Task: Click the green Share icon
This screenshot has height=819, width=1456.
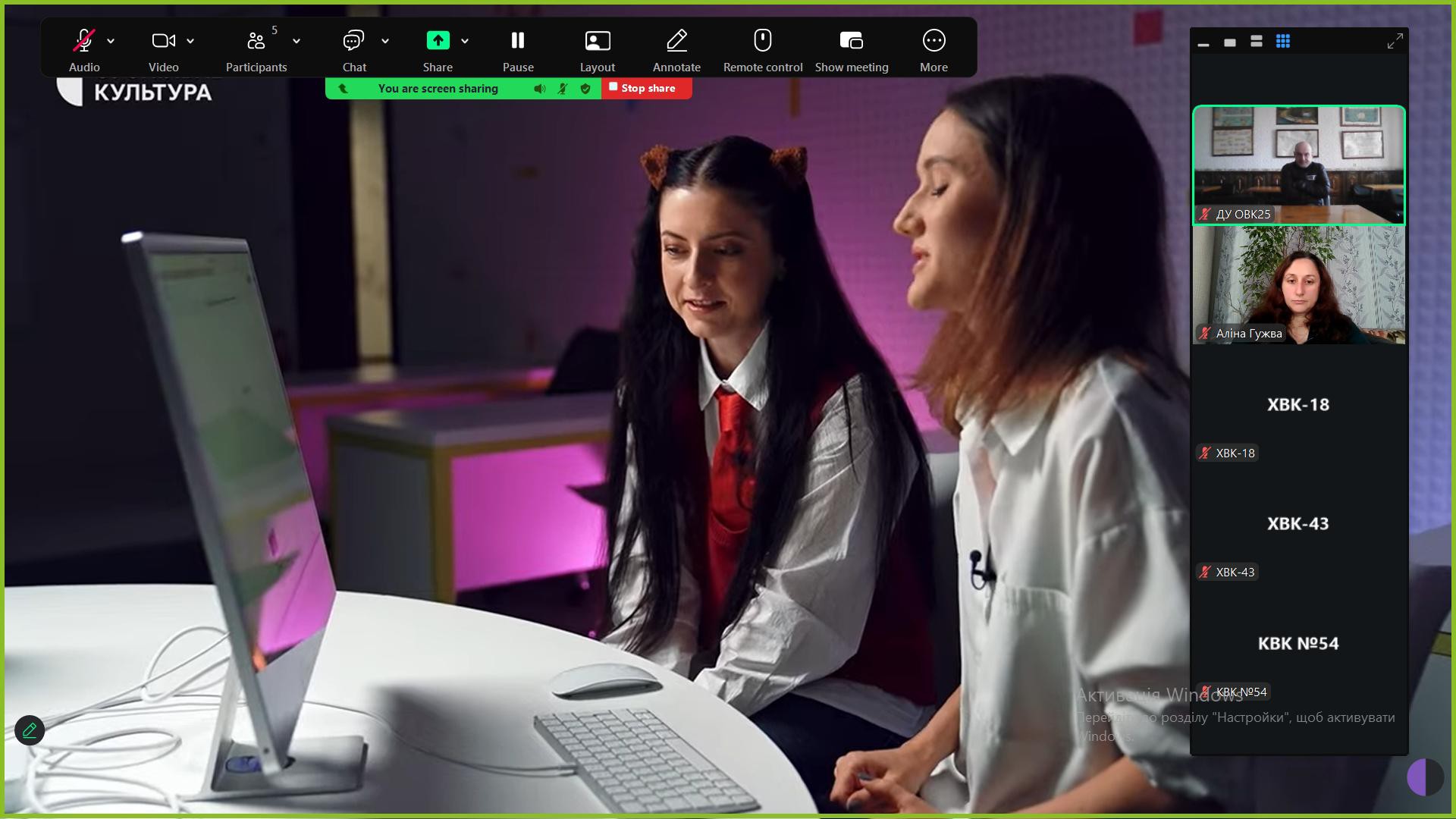Action: (x=438, y=41)
